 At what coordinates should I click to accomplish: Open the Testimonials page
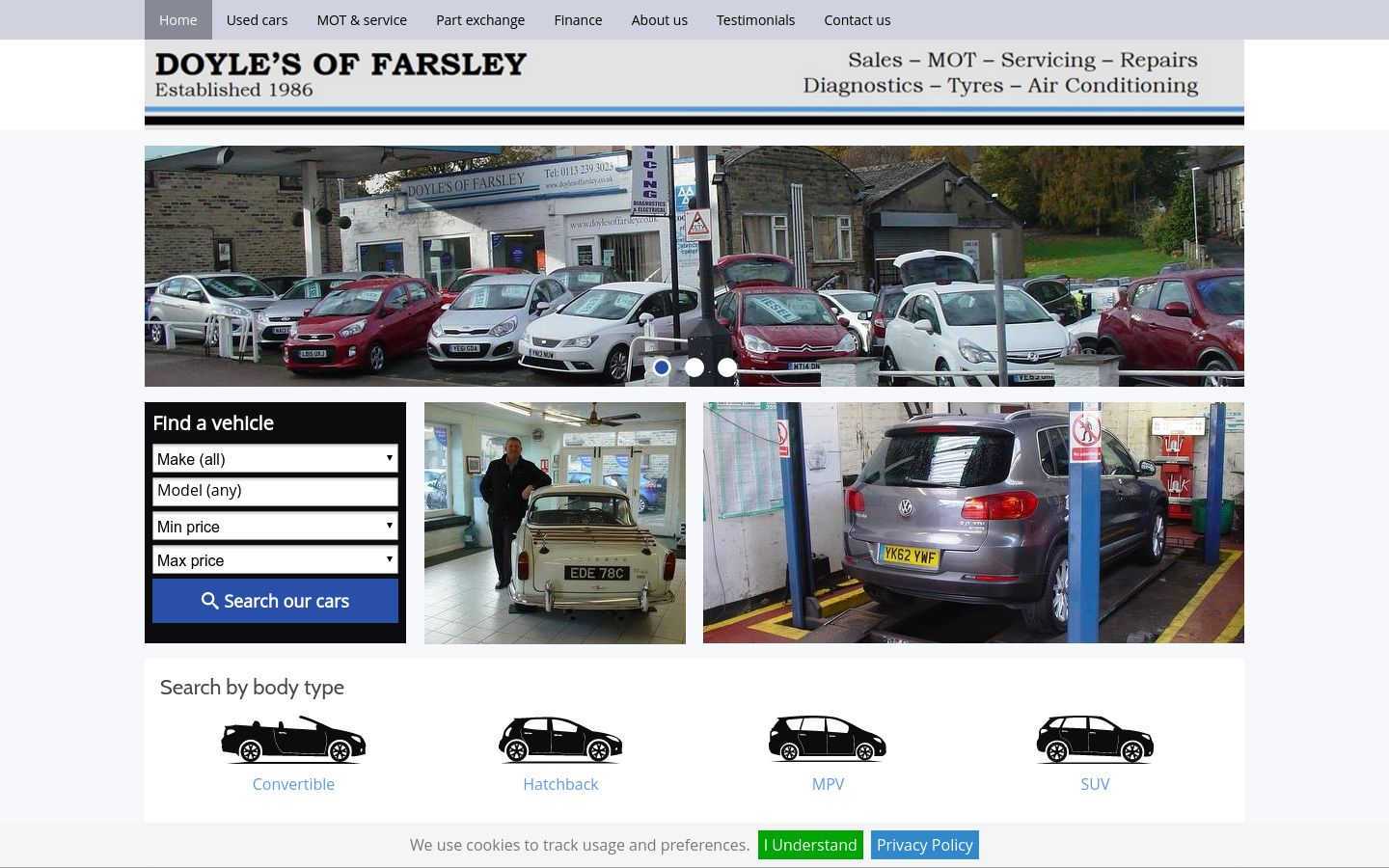755,19
